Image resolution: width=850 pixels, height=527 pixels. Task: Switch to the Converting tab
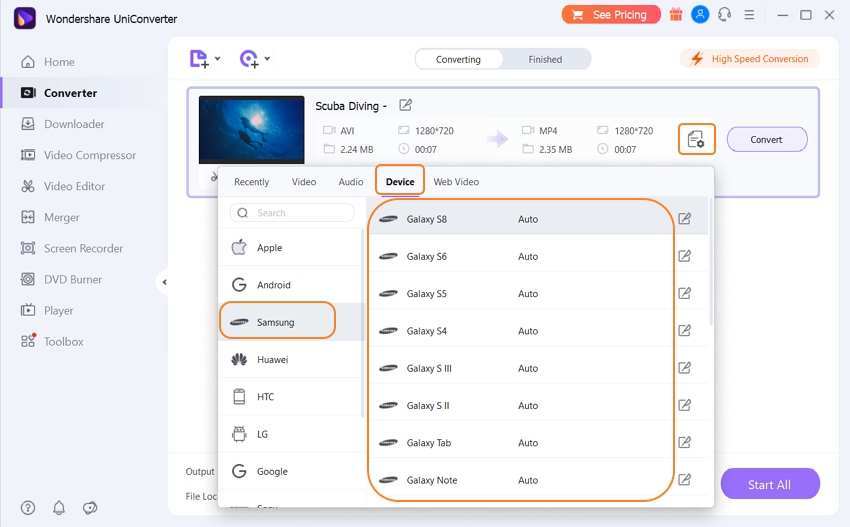458,59
